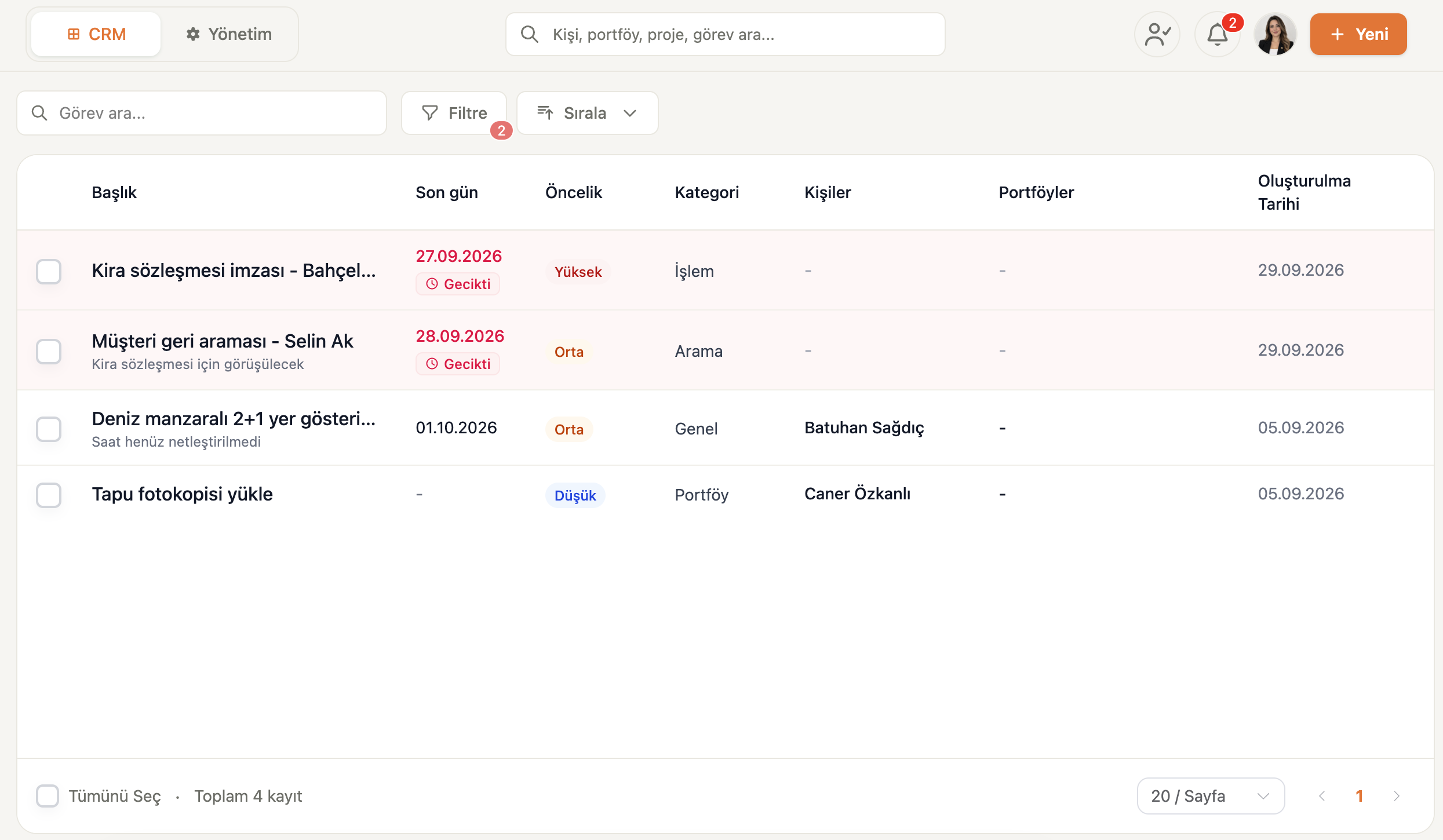Open the Deniz manzaralı 2+1 task
This screenshot has height=840, width=1443.
(x=234, y=419)
